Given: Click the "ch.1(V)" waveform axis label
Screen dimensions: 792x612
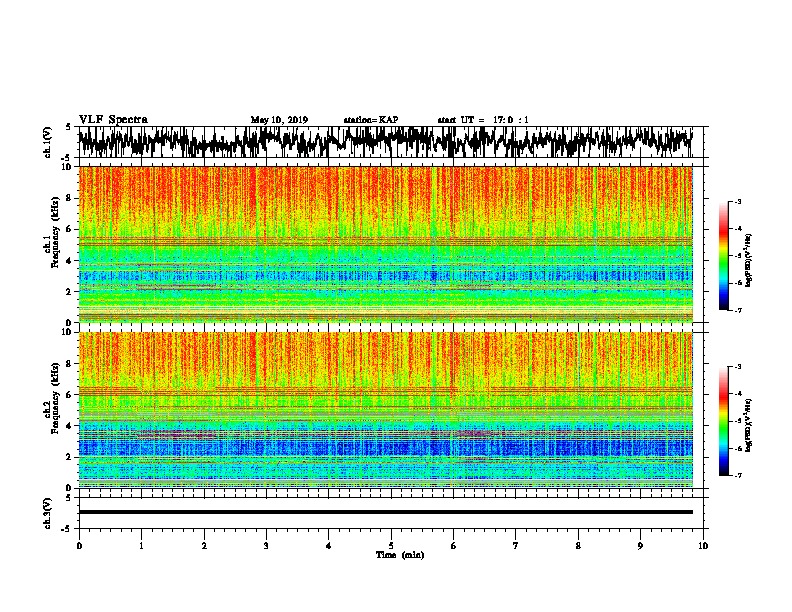Looking at the screenshot, I should (x=48, y=141).
